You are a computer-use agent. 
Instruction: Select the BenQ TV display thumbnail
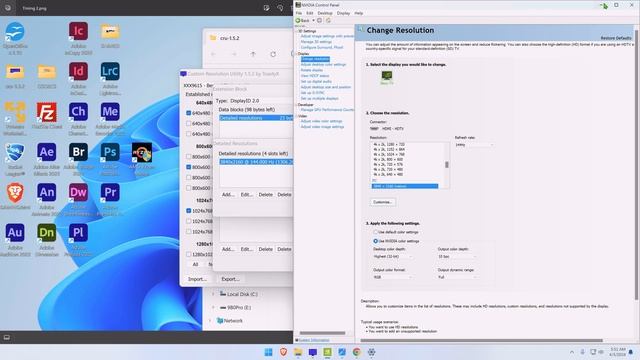tap(387, 77)
